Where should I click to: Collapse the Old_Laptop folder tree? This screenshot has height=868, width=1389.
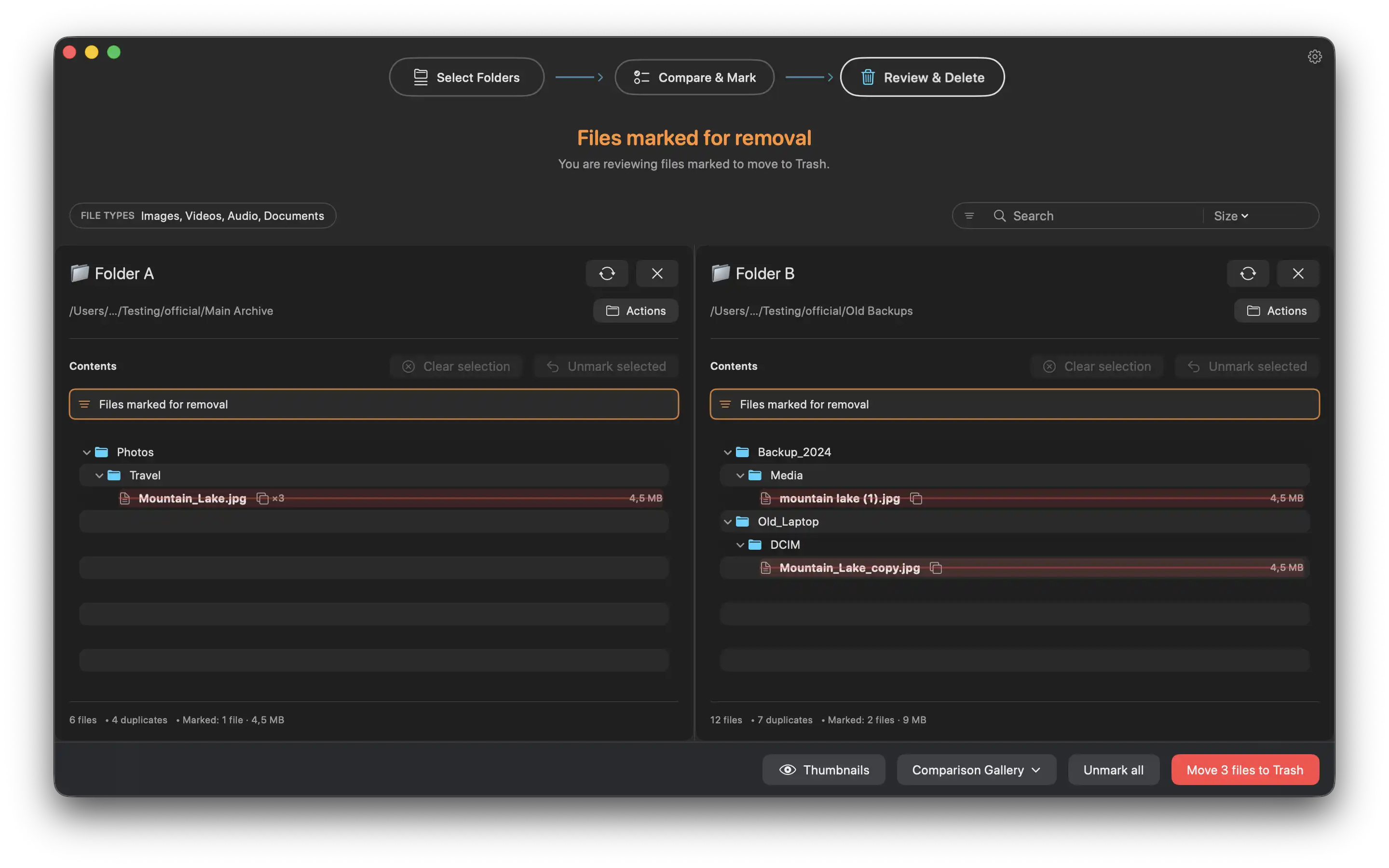point(727,522)
